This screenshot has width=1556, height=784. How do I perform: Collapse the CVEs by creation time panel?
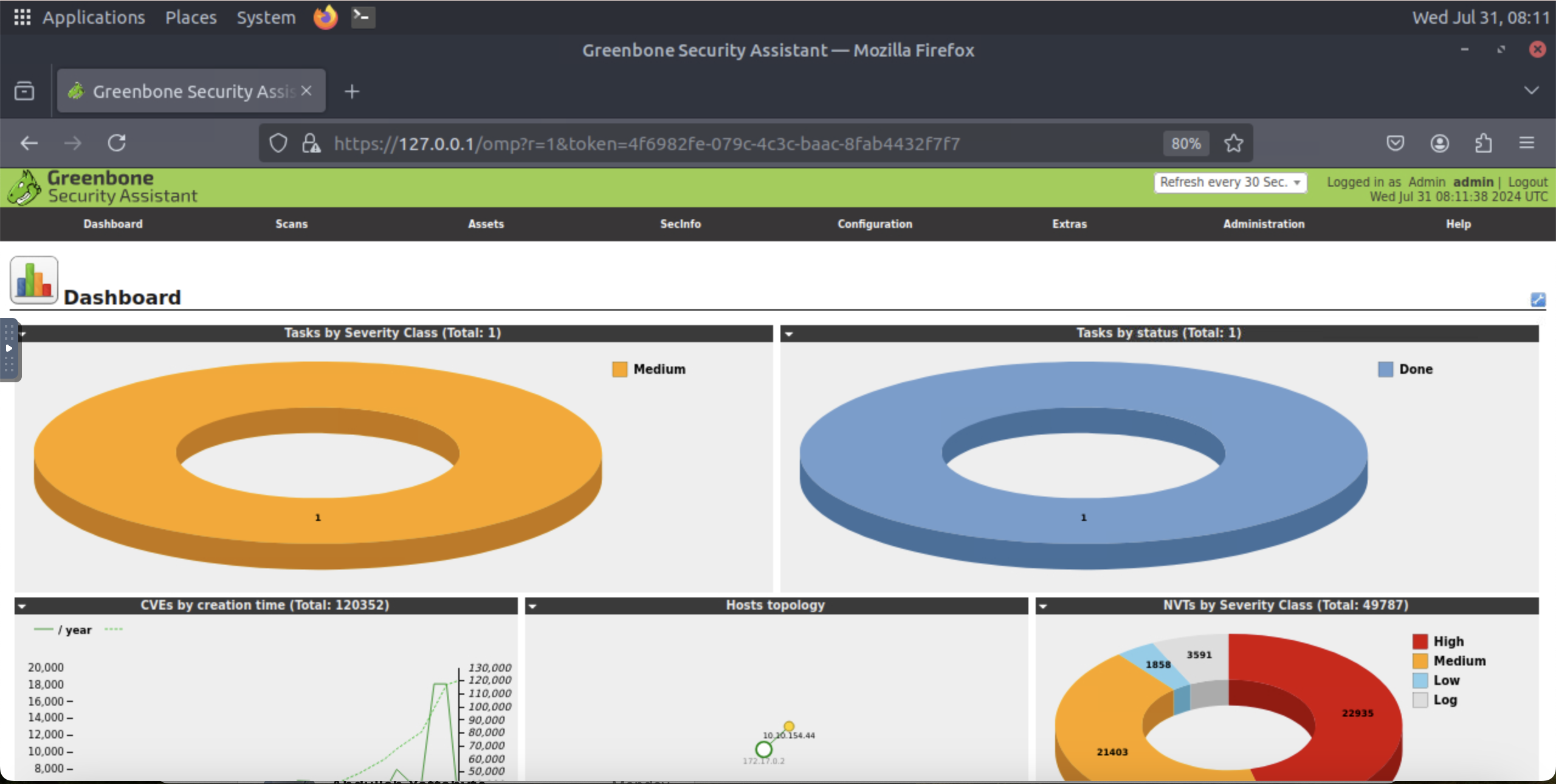click(22, 606)
